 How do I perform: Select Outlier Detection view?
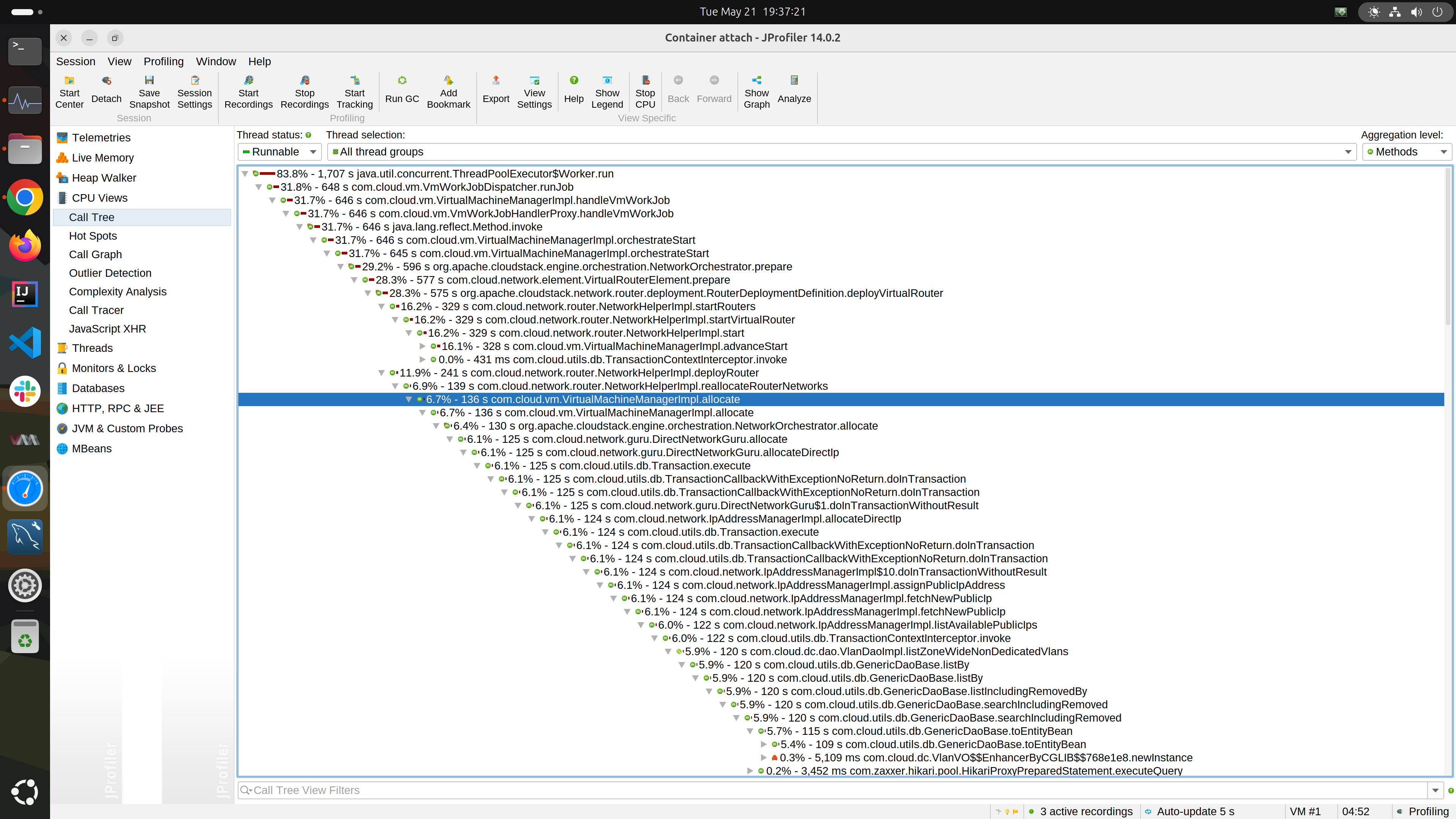tap(110, 273)
